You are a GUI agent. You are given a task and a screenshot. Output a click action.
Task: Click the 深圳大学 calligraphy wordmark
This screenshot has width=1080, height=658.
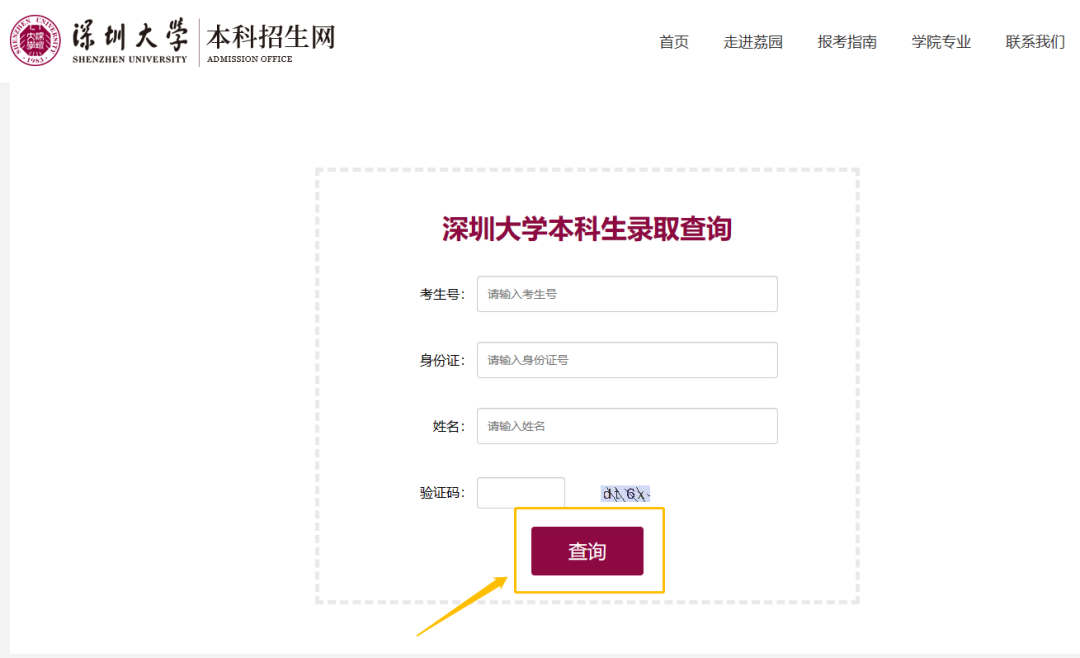(130, 34)
